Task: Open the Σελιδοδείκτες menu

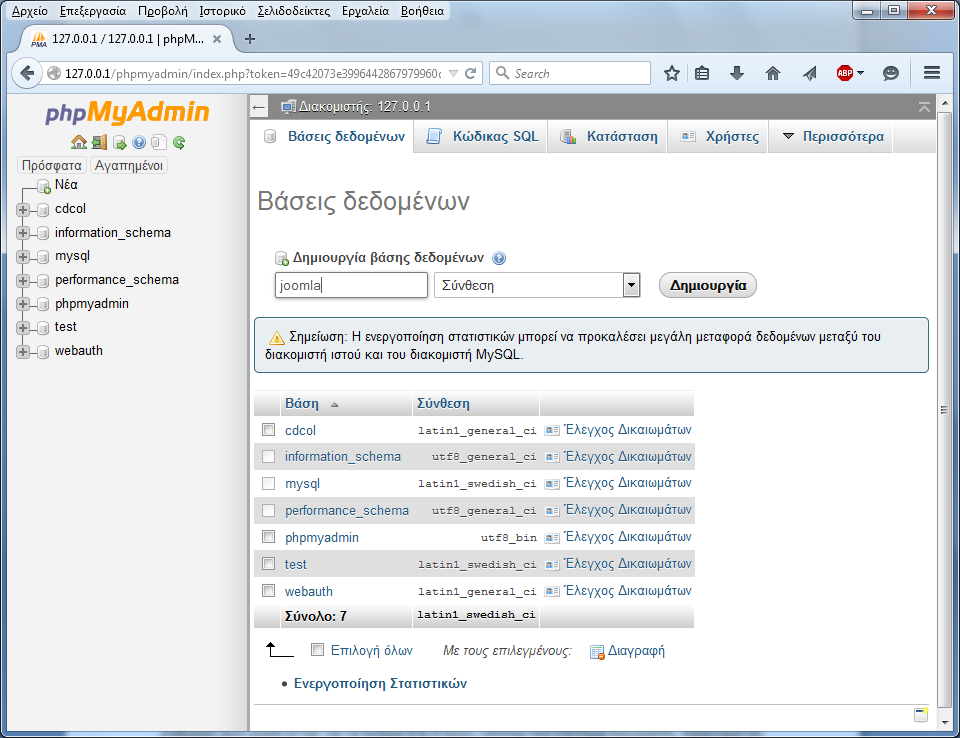Action: click(294, 11)
